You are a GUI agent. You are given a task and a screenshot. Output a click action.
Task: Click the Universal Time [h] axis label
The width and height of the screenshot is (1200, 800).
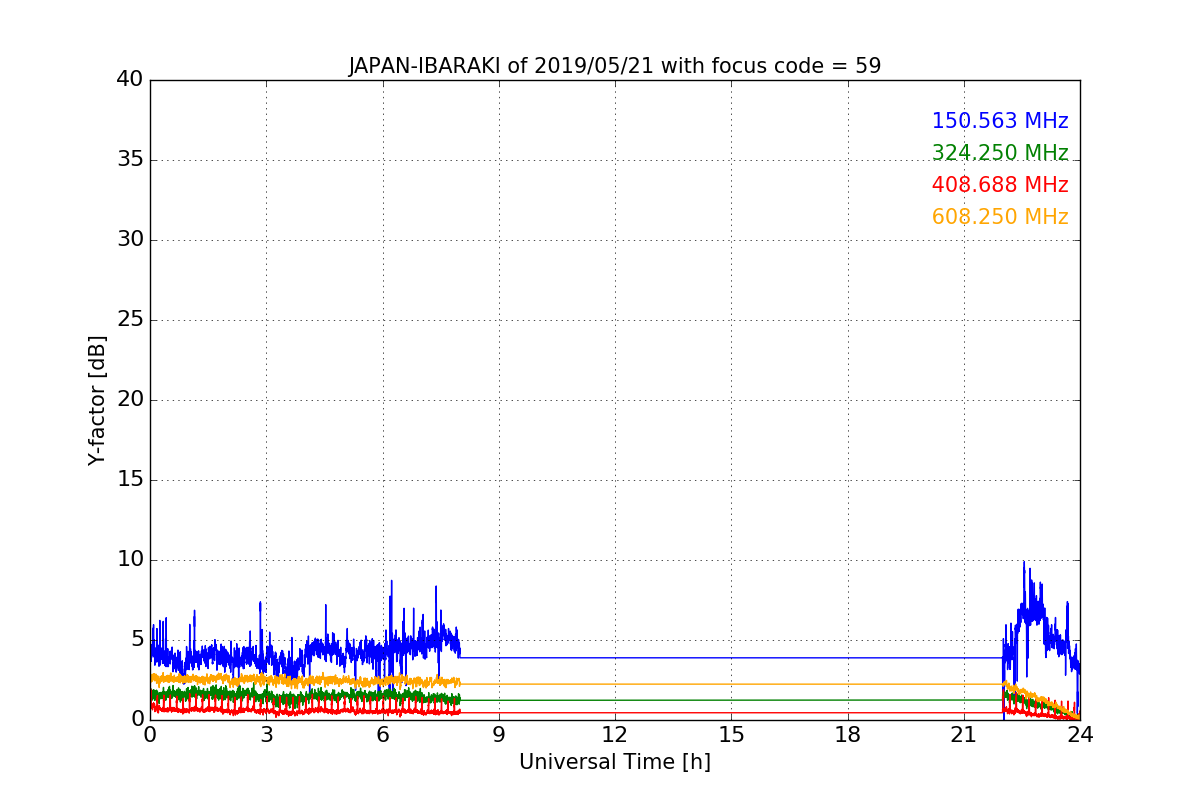pyautogui.click(x=615, y=762)
